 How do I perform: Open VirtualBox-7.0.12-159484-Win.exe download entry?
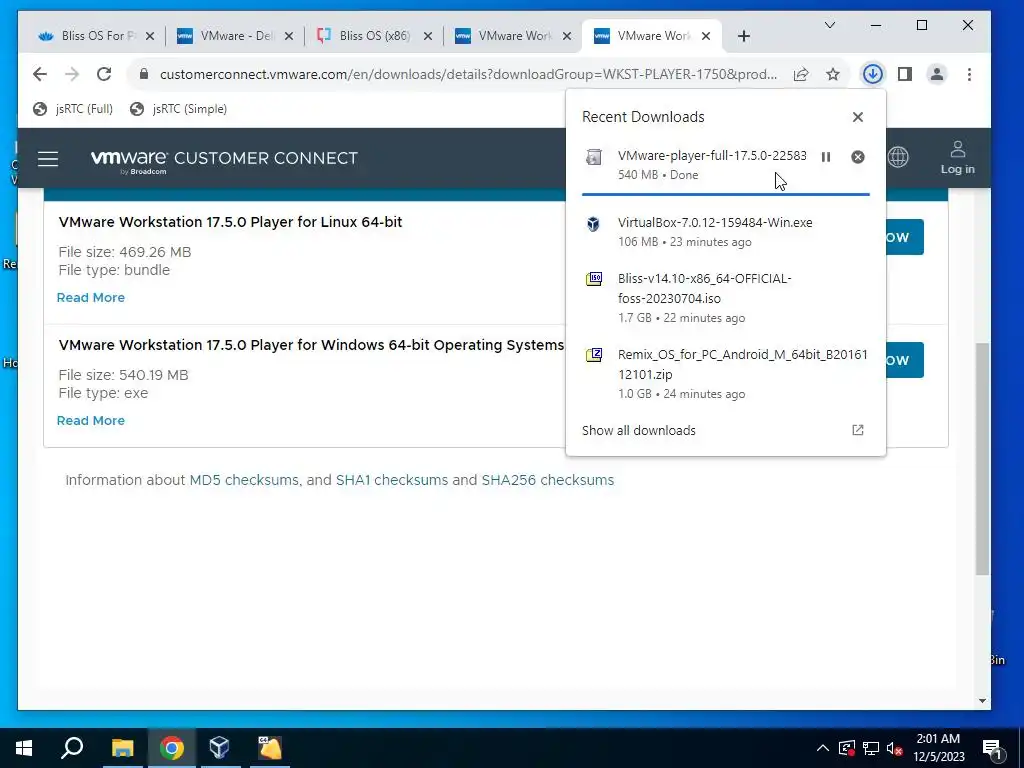tap(726, 231)
